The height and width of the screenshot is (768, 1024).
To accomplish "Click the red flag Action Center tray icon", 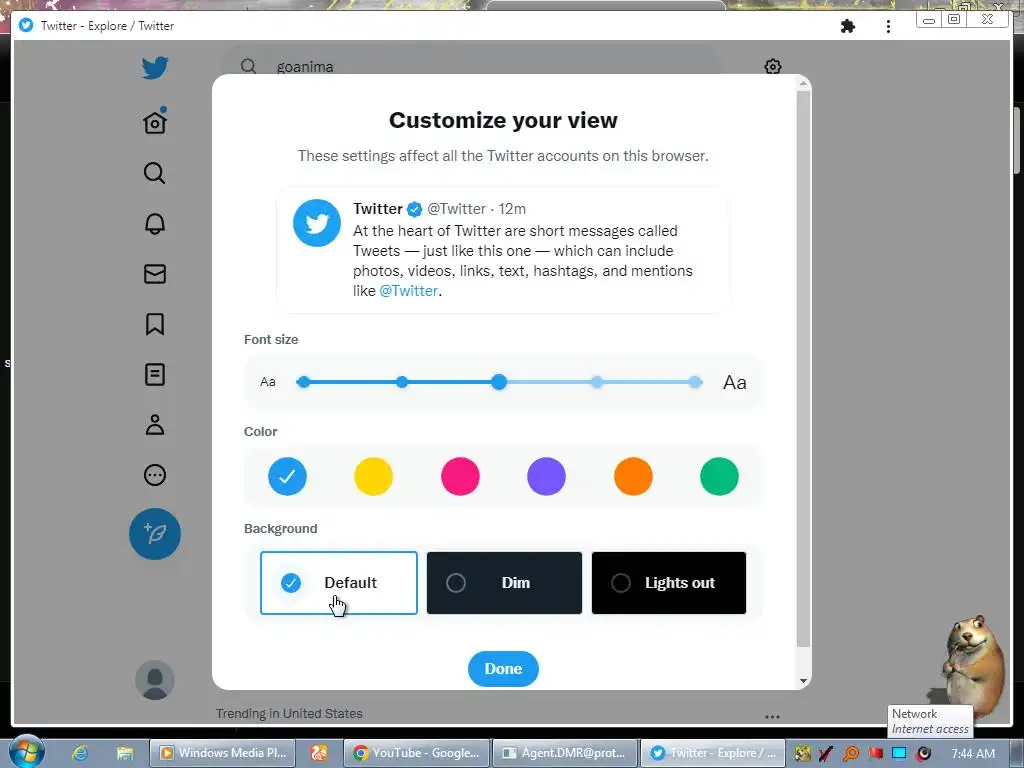I will point(875,753).
